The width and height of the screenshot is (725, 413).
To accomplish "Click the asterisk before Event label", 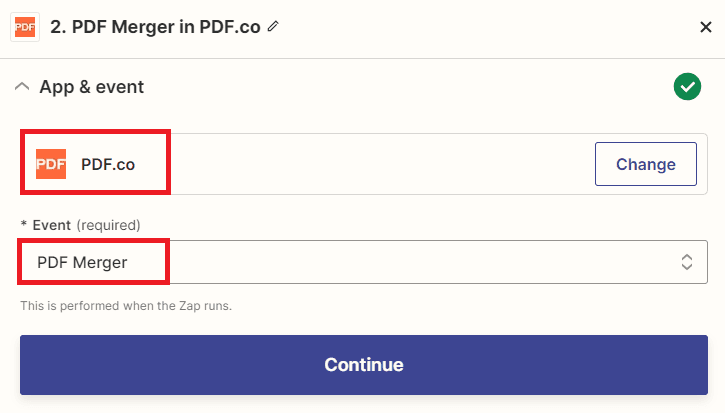I will (24, 225).
